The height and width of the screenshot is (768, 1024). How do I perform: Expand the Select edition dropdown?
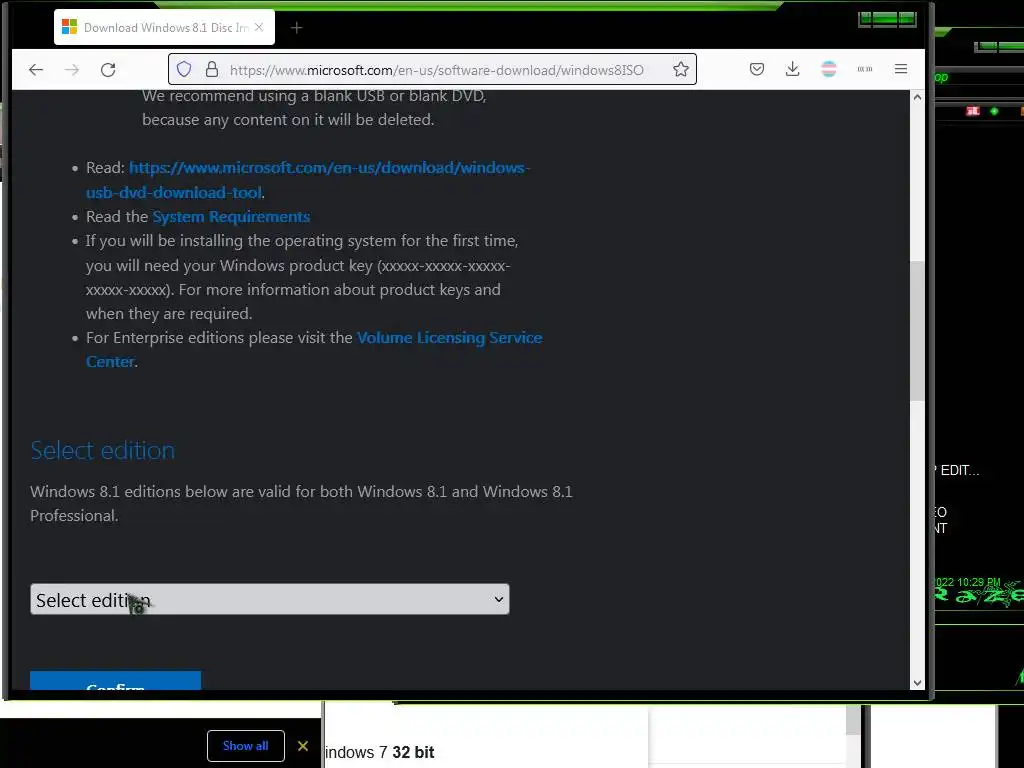click(x=270, y=600)
